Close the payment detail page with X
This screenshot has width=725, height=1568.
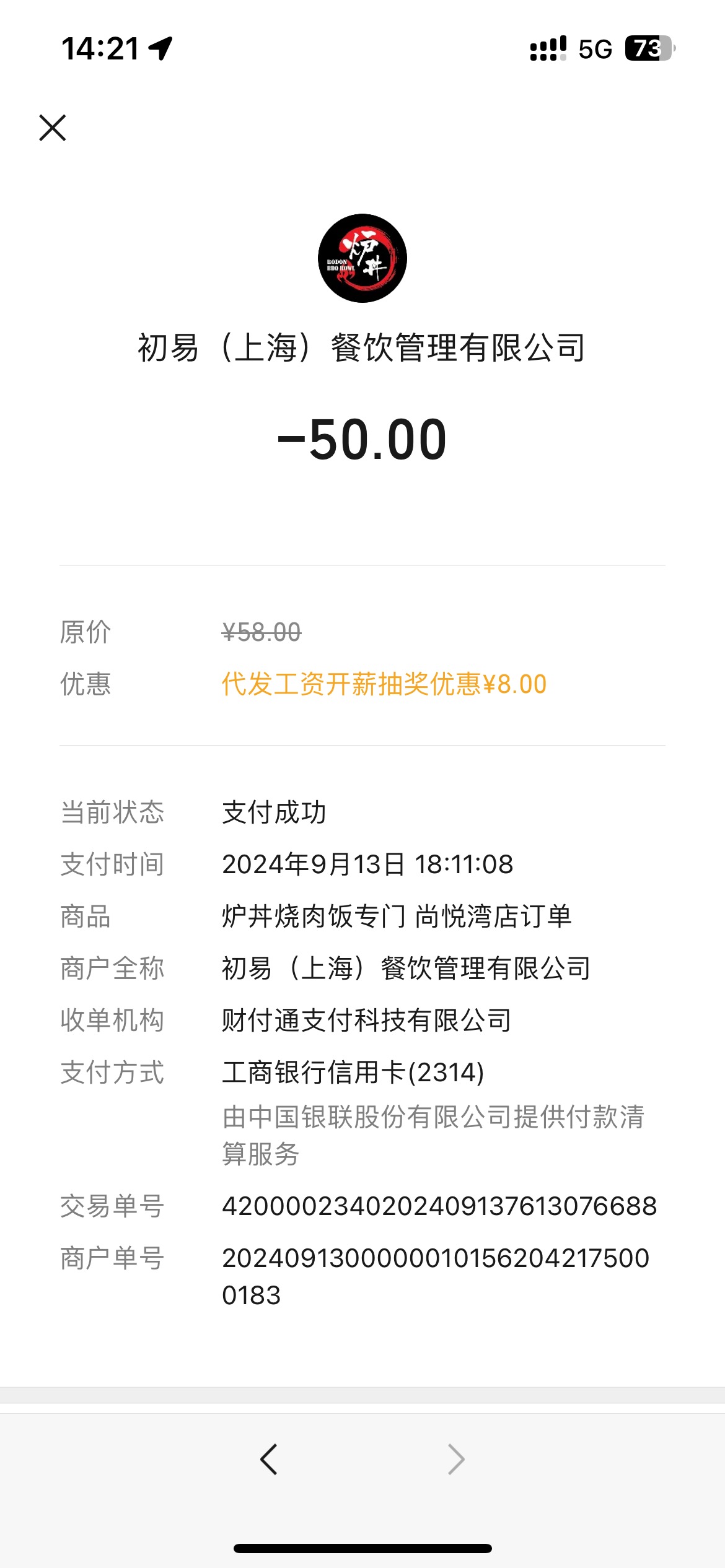[53, 128]
